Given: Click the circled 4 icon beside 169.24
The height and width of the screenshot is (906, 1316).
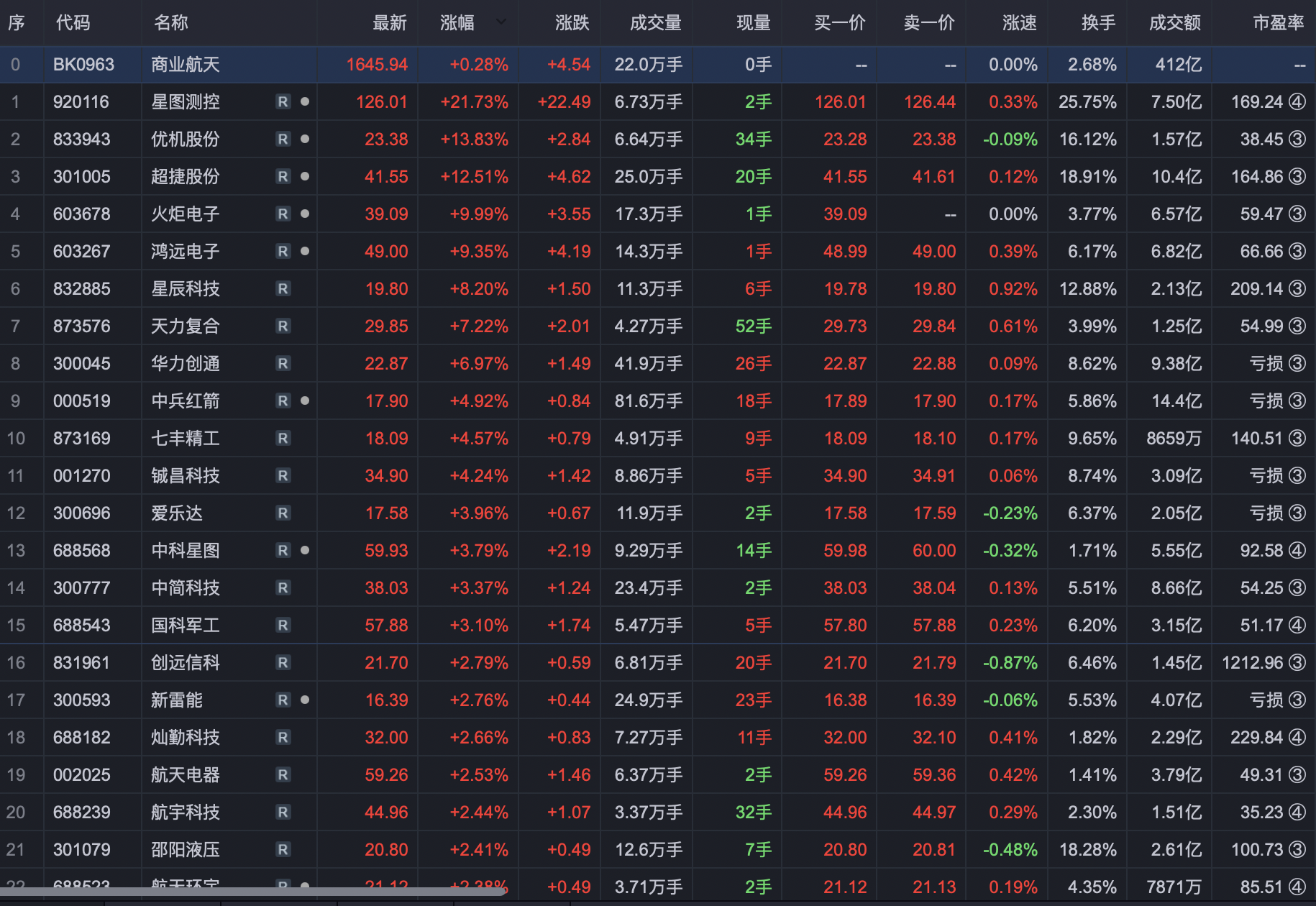Looking at the screenshot, I should coord(1297,102).
